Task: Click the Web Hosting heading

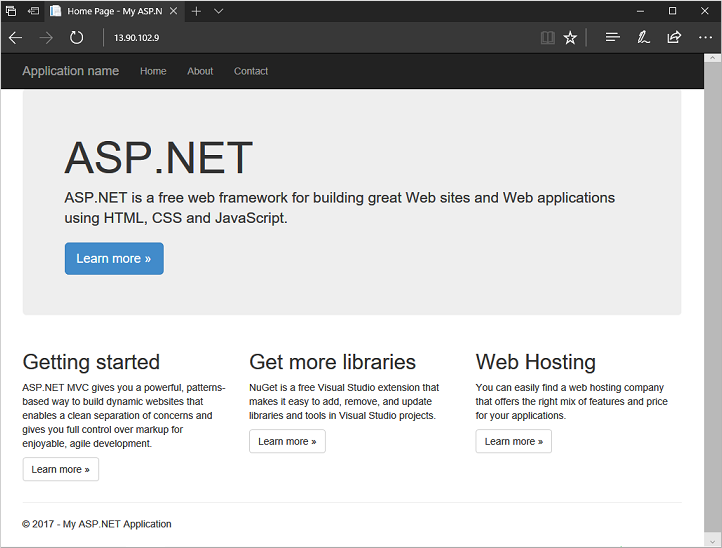Action: pos(536,362)
